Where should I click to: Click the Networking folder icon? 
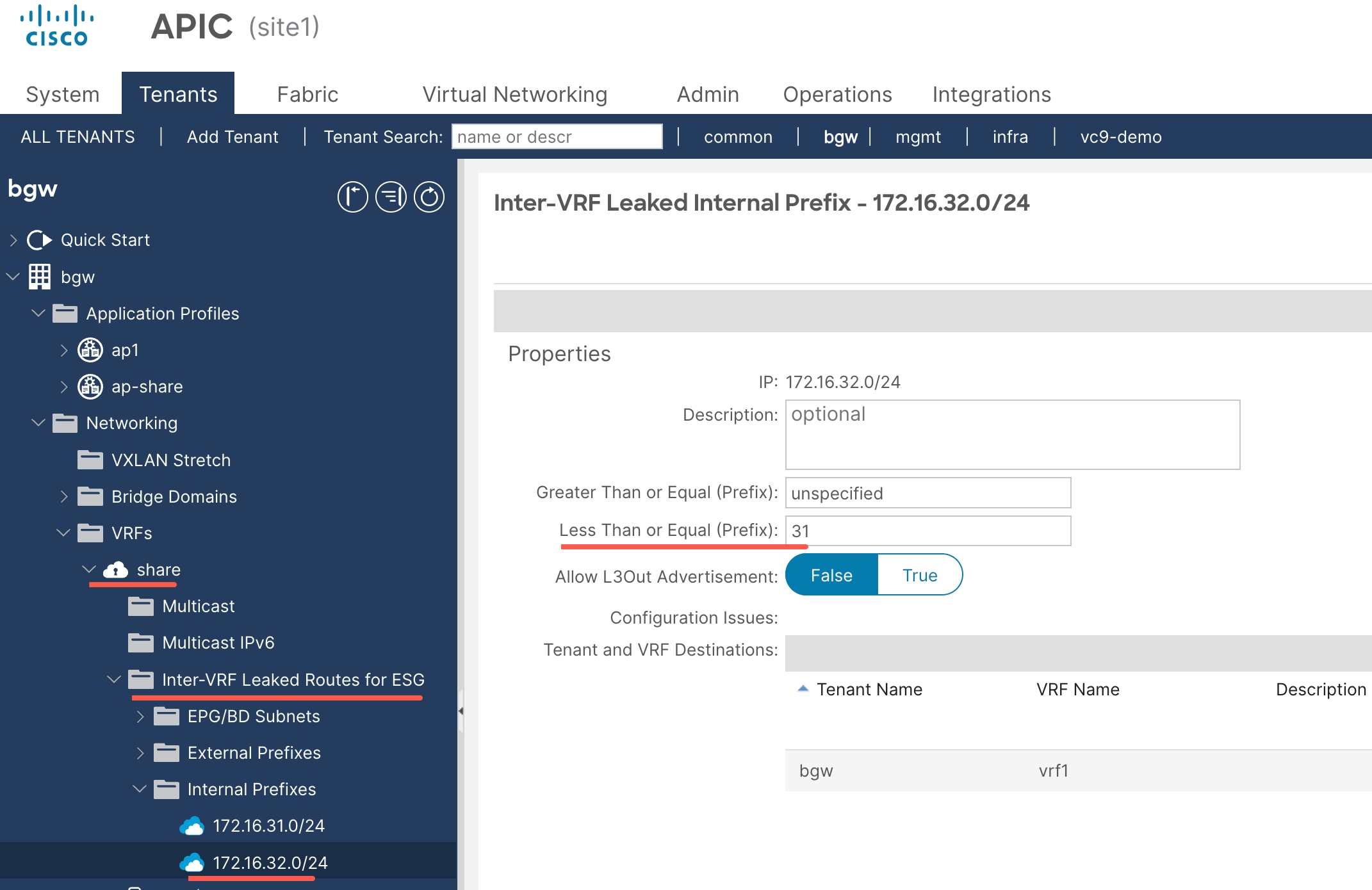(65, 423)
